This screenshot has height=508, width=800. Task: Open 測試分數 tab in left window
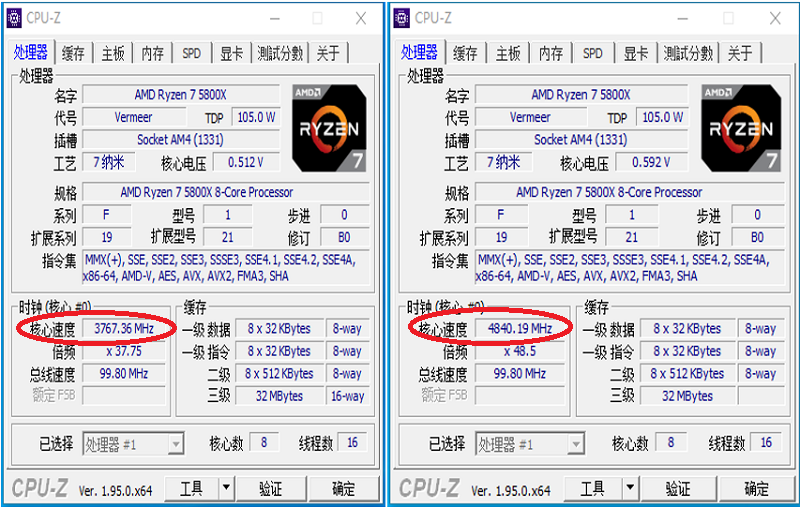click(x=280, y=53)
